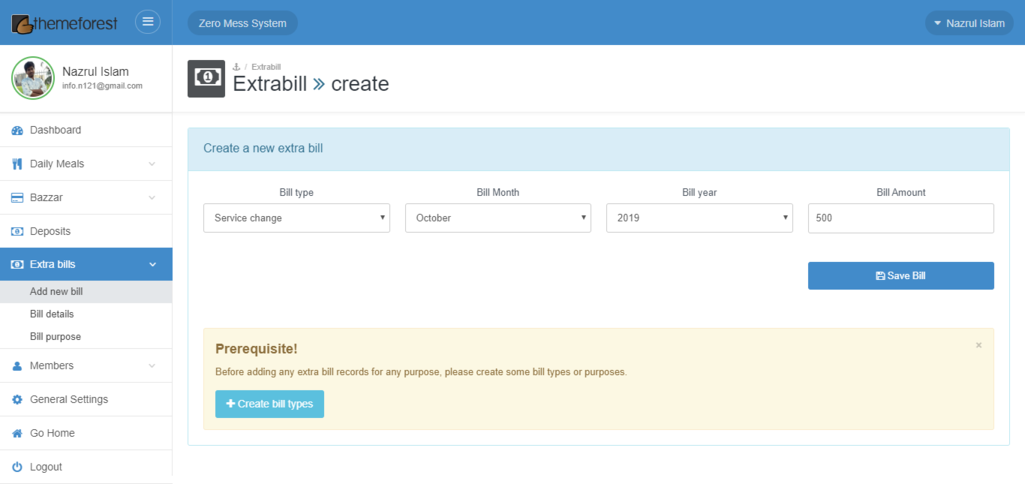The width and height of the screenshot is (1025, 484).
Task: Open Bill details submenu item
Action: (x=52, y=314)
